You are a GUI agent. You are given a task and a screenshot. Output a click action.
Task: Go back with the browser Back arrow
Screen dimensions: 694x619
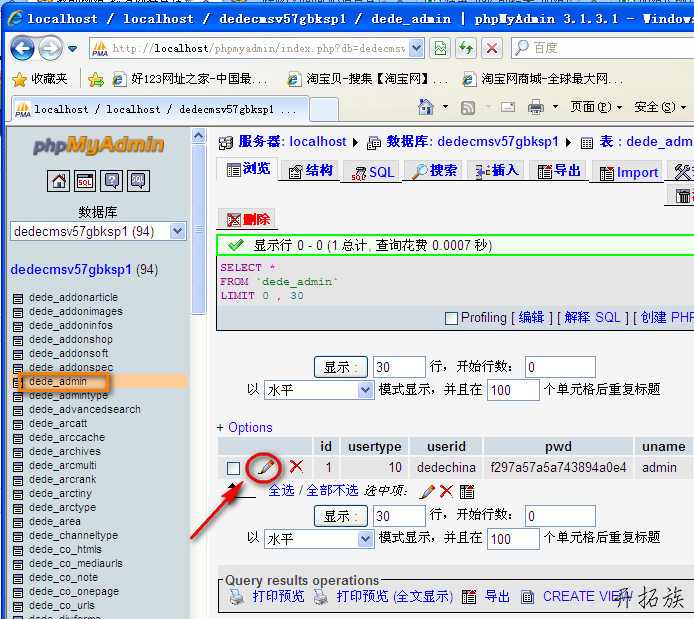[x=22, y=48]
